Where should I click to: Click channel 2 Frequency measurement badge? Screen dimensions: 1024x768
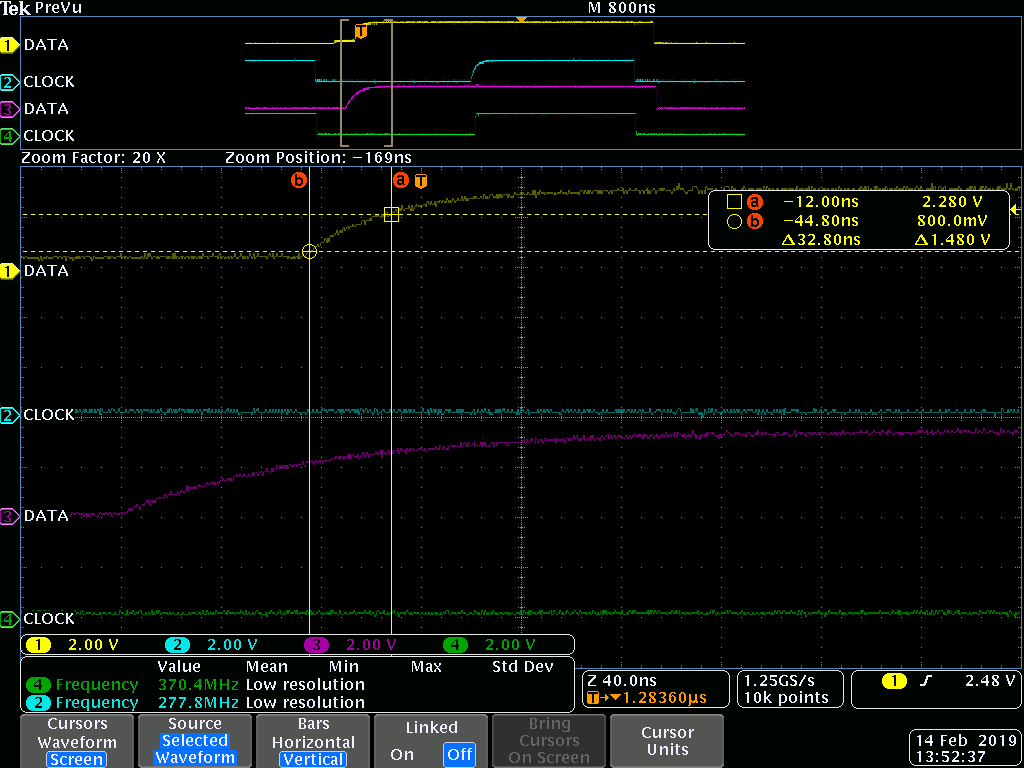point(39,703)
